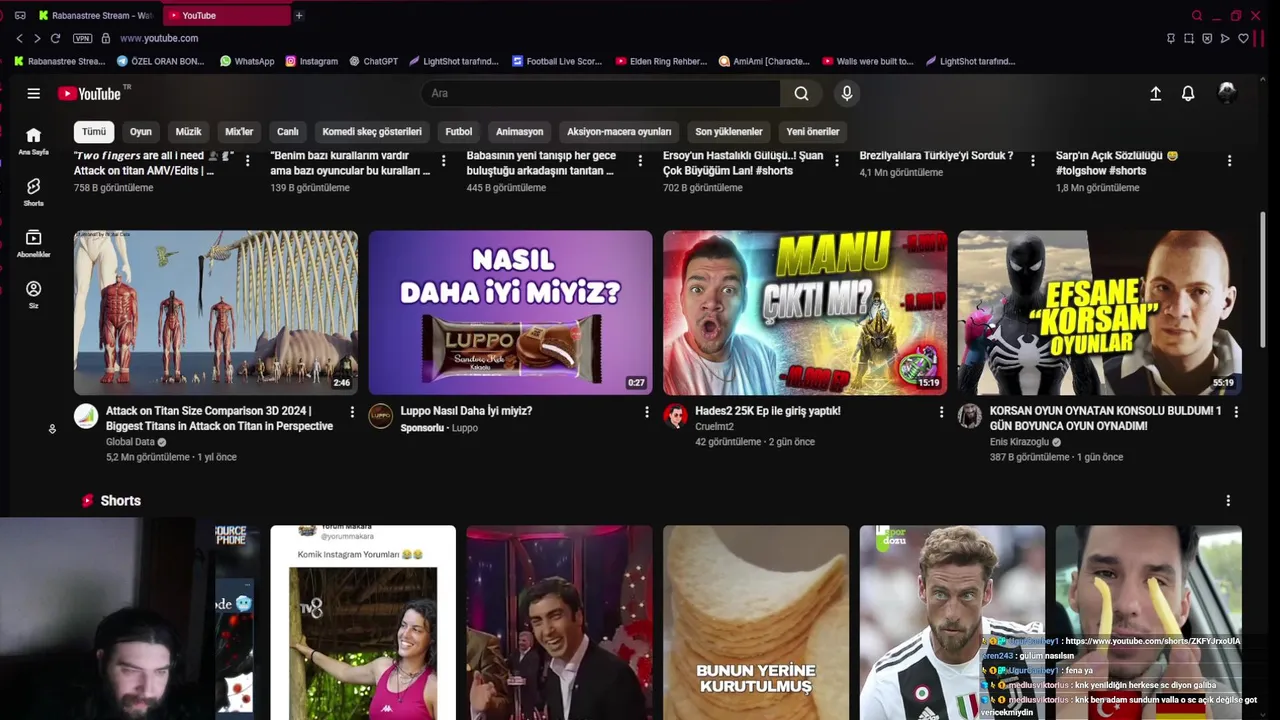Click the browser snapshot icon in toolbar
This screenshot has height=720, width=1280.
pyautogui.click(x=1189, y=38)
